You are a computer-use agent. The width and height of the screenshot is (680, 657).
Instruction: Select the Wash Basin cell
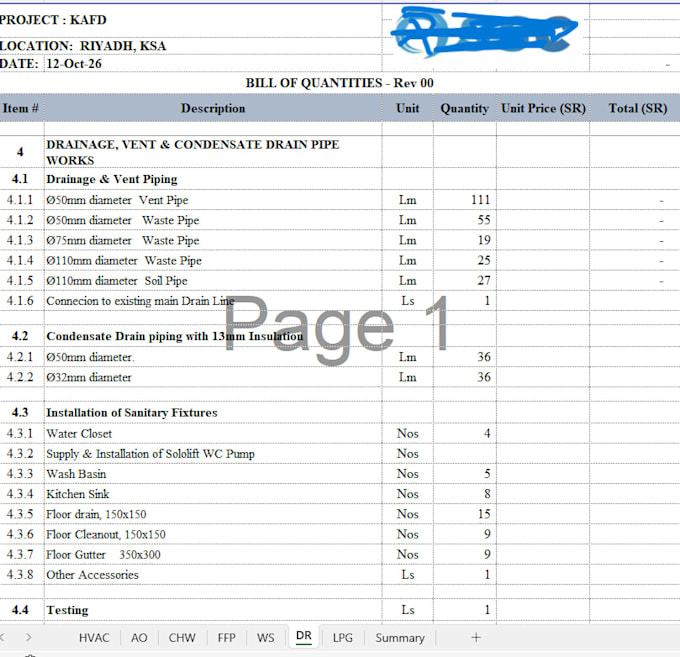213,474
